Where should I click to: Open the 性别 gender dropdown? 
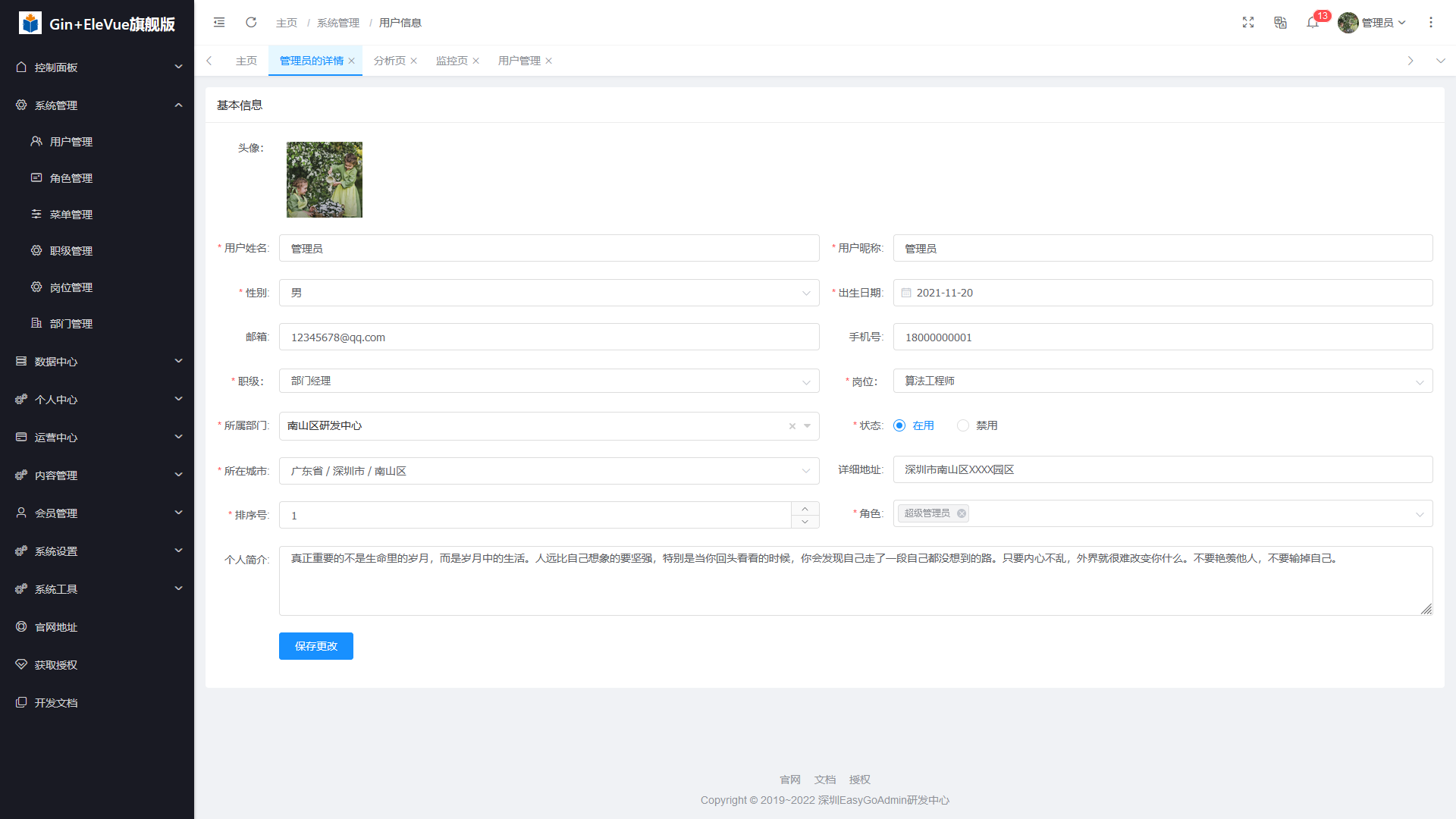pyautogui.click(x=548, y=293)
